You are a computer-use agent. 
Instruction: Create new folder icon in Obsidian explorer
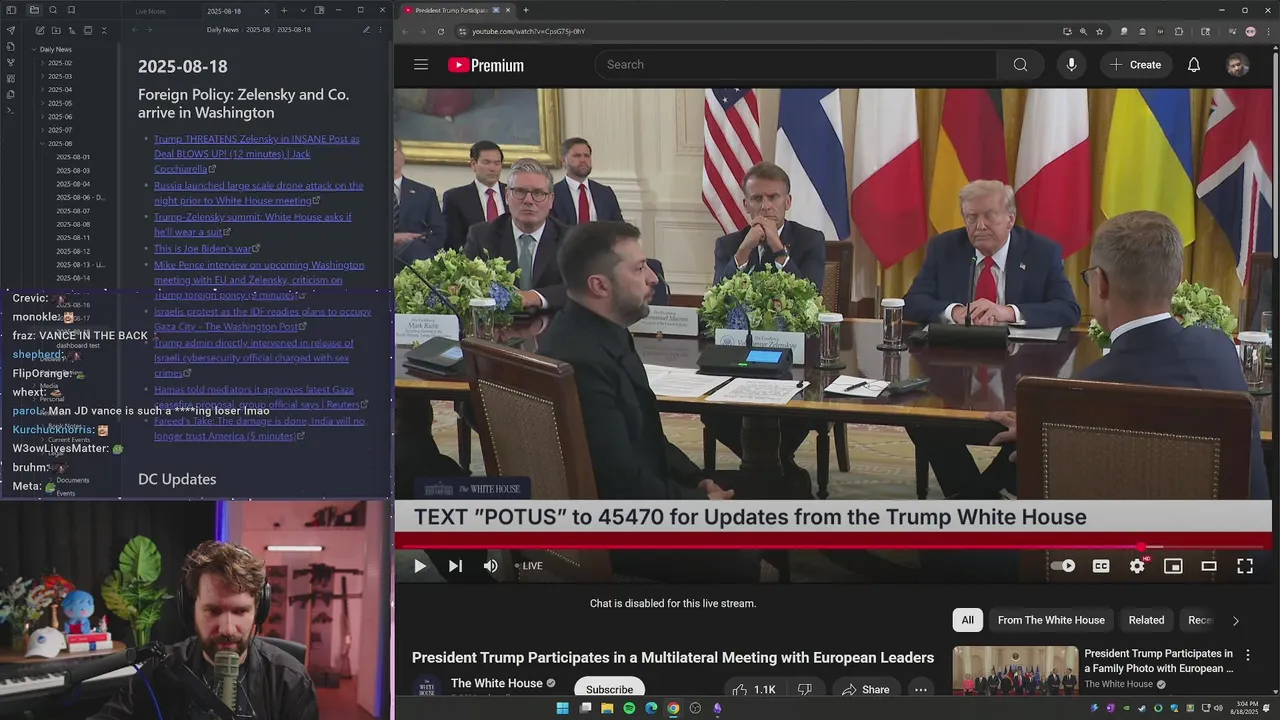tap(56, 30)
